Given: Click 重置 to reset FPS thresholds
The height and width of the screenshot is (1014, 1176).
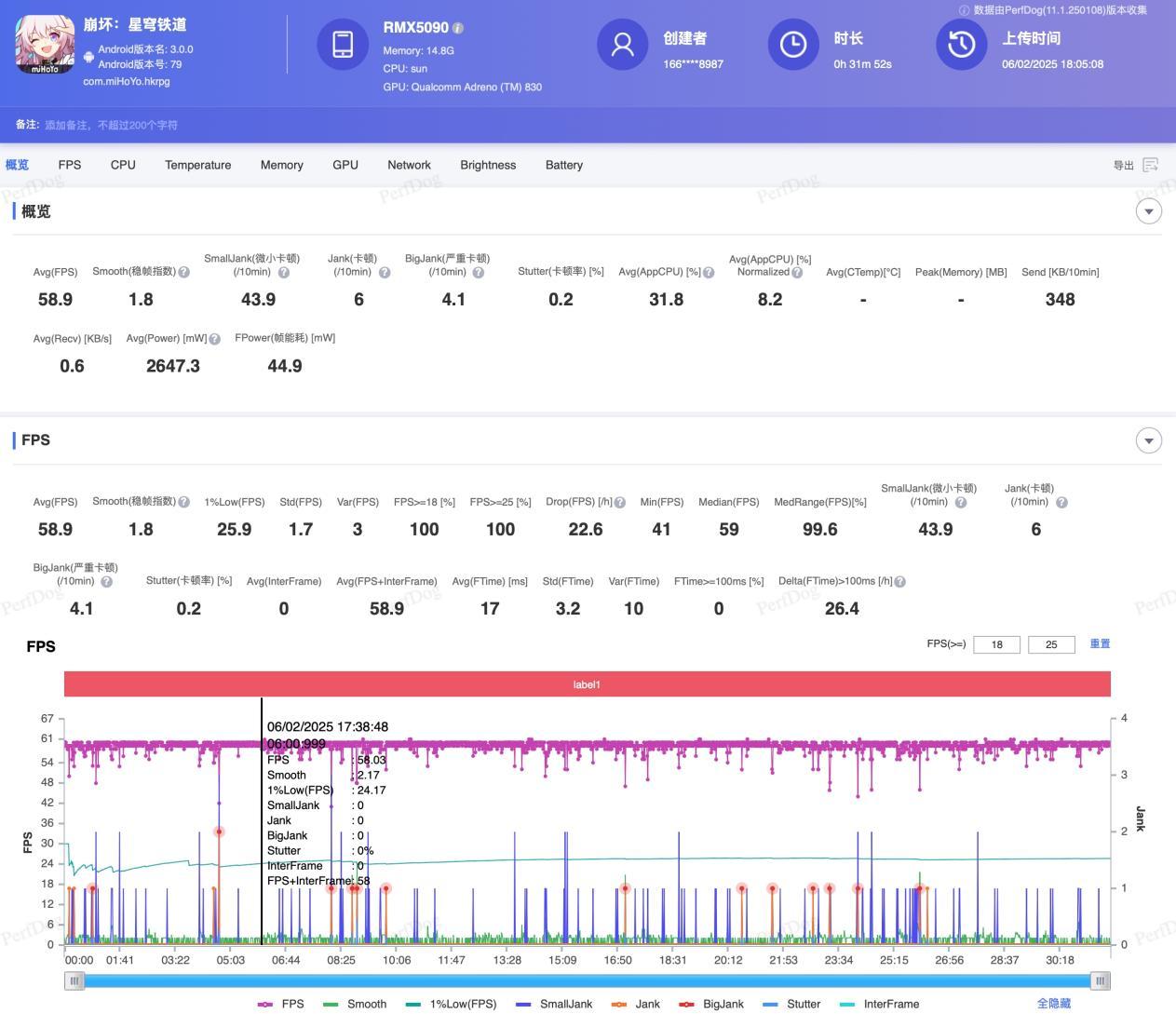Looking at the screenshot, I should pyautogui.click(x=1100, y=643).
